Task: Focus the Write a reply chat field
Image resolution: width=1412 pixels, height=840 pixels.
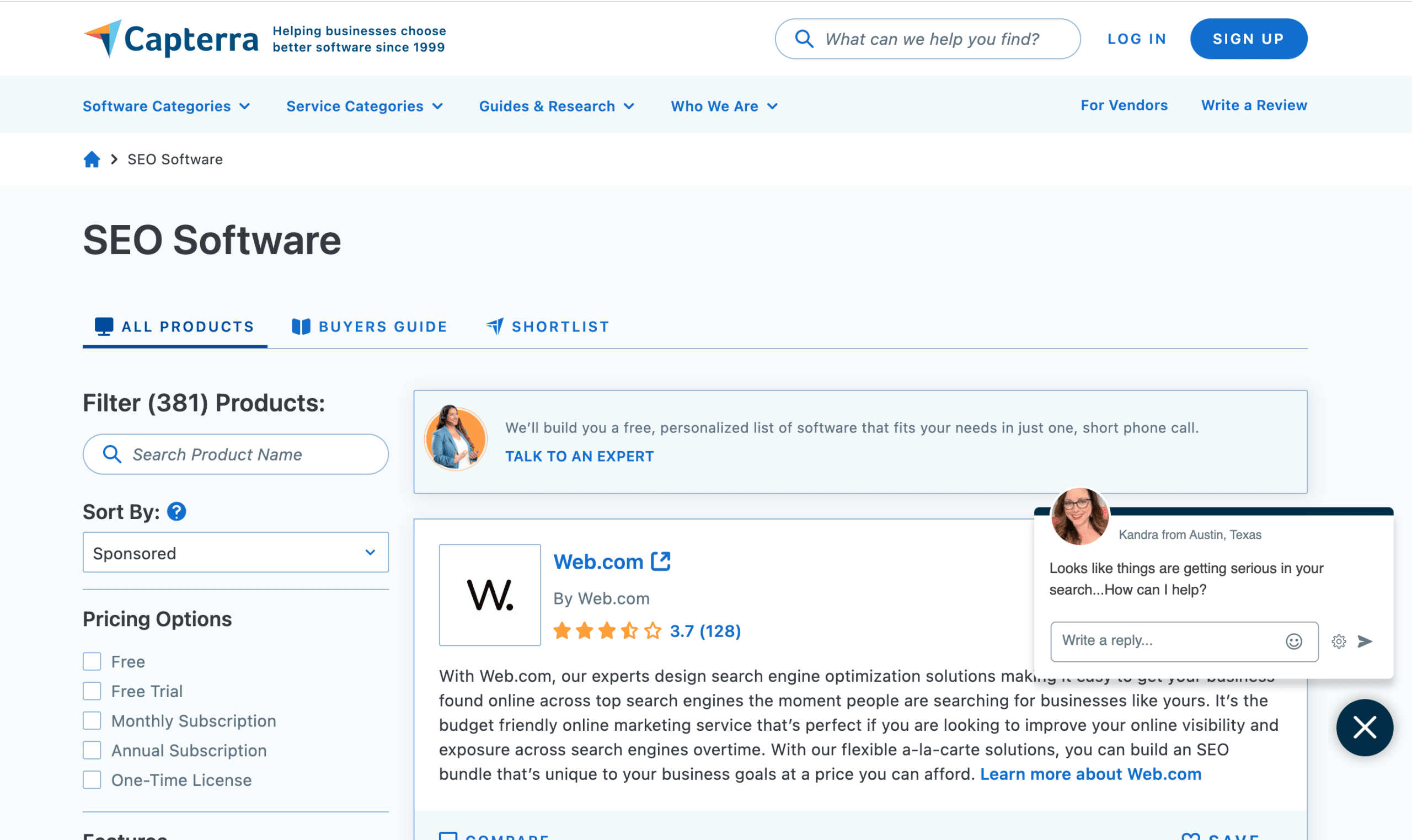Action: [x=1185, y=641]
